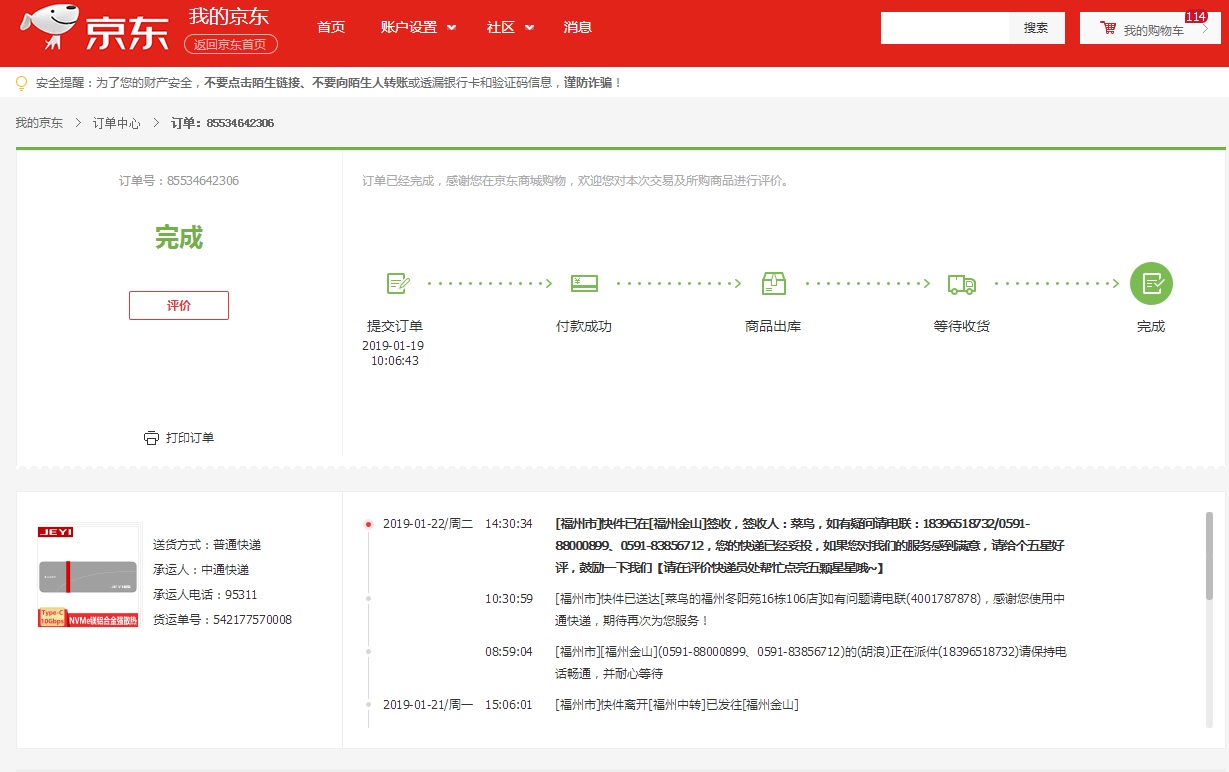This screenshot has height=772, width=1229.
Task: Click the order submit time 10:06:43
Action: point(395,361)
